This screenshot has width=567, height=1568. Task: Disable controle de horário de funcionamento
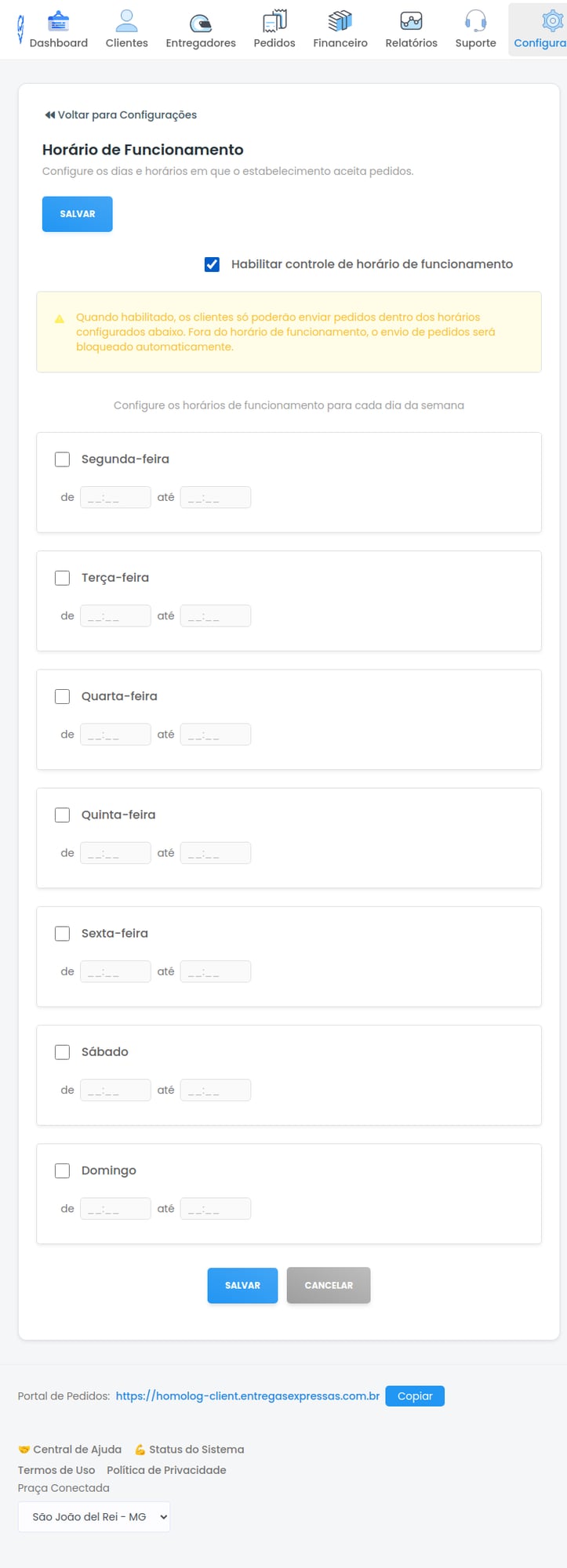(x=211, y=264)
